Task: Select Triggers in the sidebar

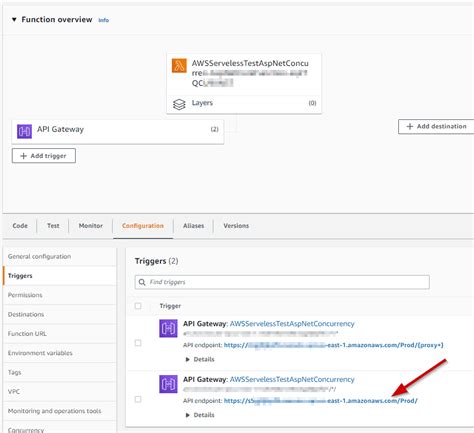Action: [x=20, y=276]
